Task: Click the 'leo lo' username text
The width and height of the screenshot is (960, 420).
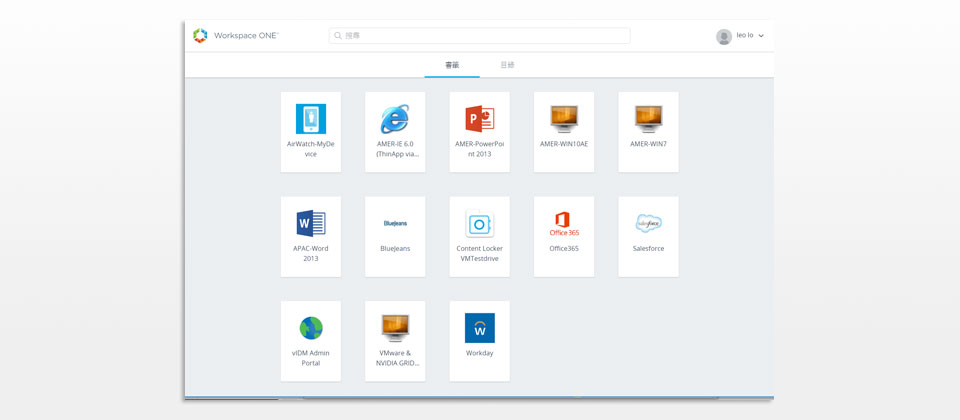Action: coord(745,36)
